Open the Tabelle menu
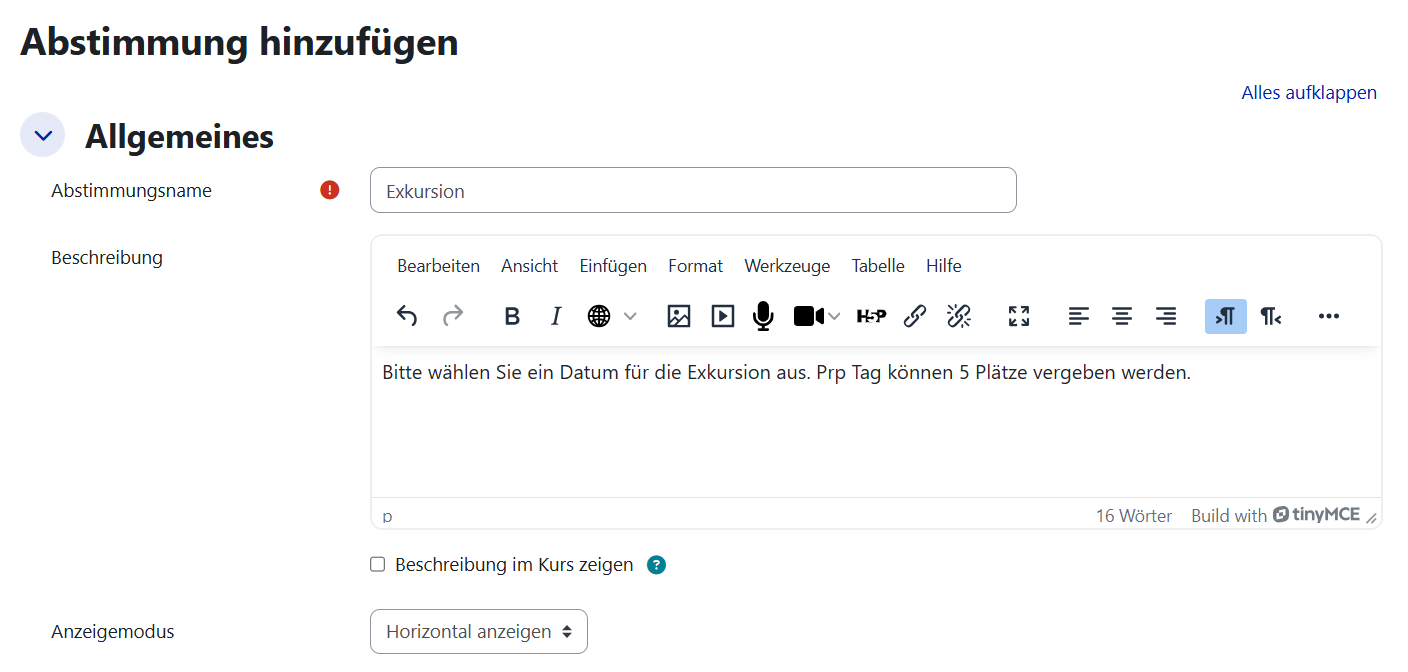 [877, 265]
